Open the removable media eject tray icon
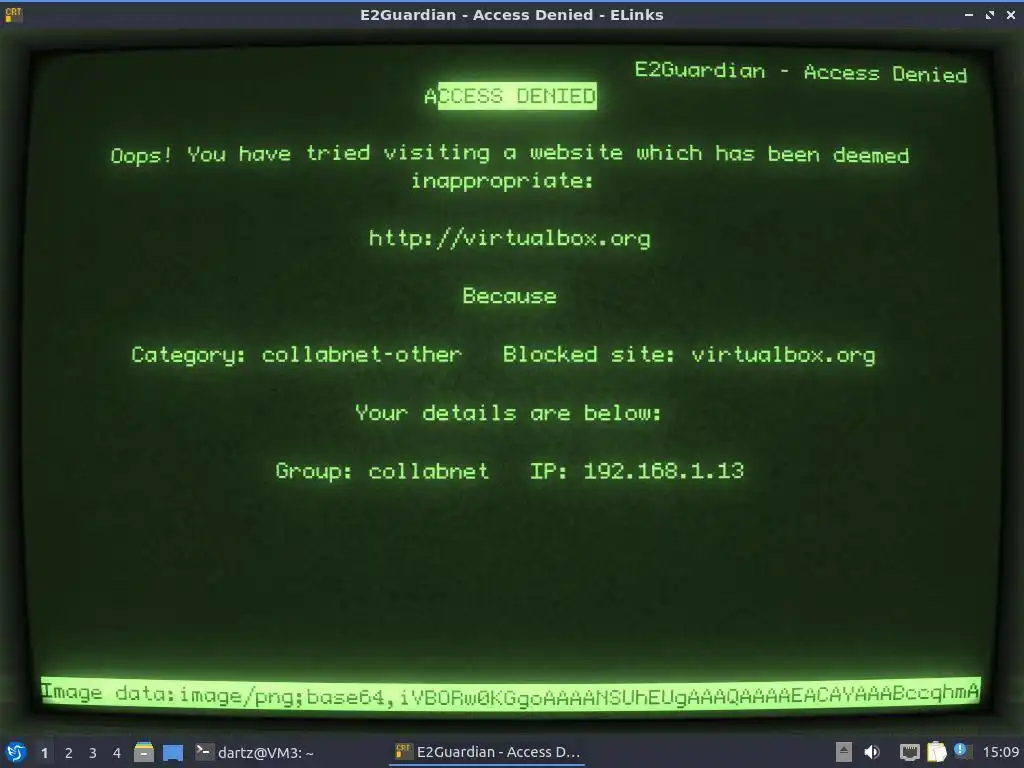Image resolution: width=1024 pixels, height=768 pixels. [844, 752]
